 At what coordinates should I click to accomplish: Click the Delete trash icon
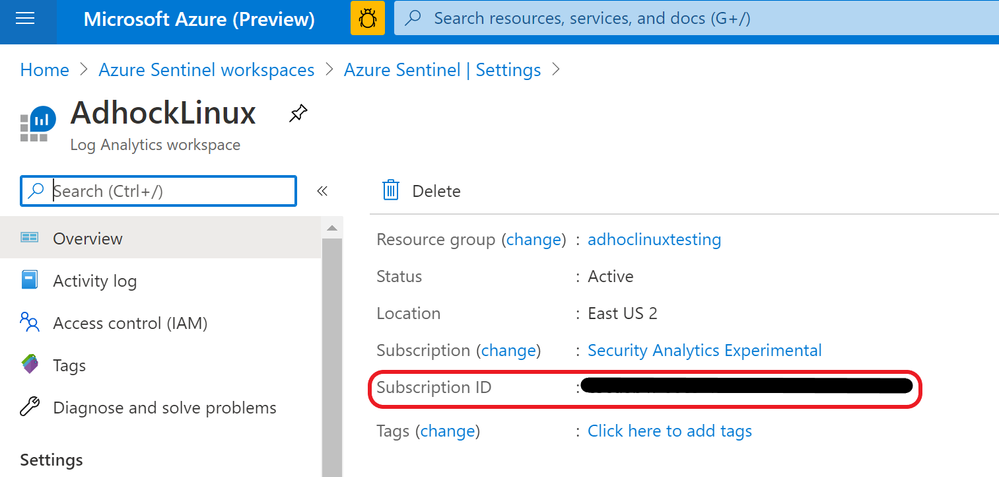click(x=391, y=191)
